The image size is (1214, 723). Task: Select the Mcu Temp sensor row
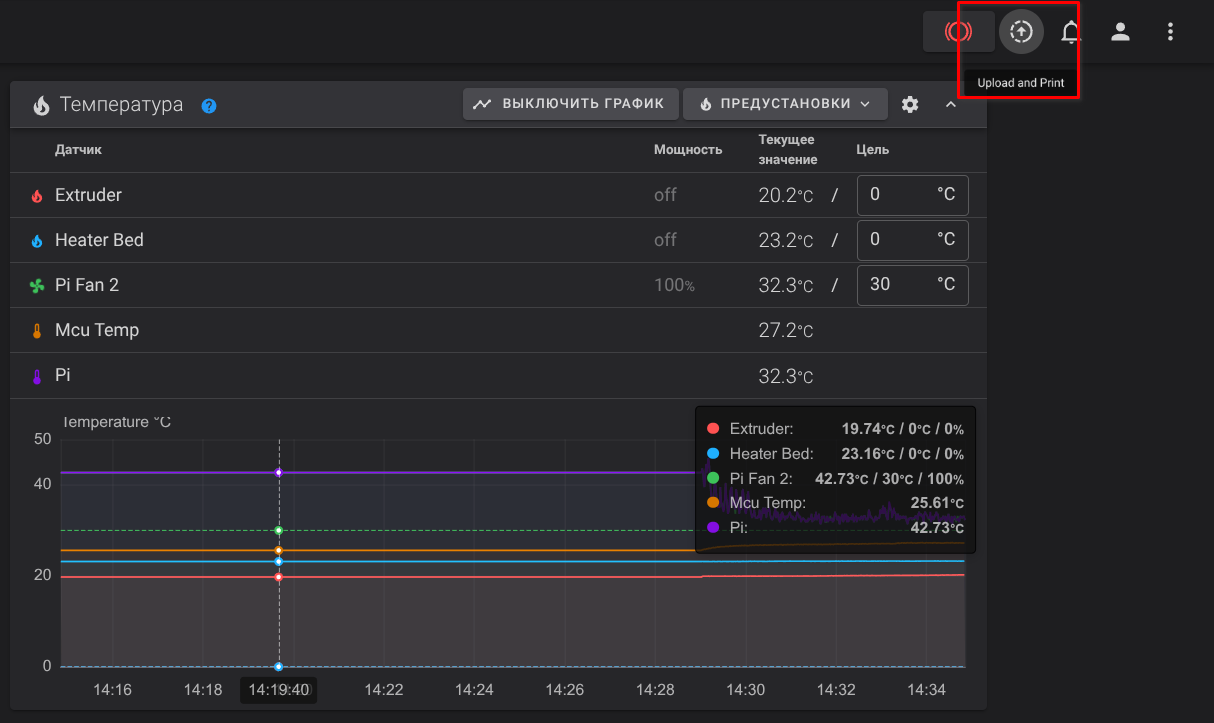click(97, 330)
